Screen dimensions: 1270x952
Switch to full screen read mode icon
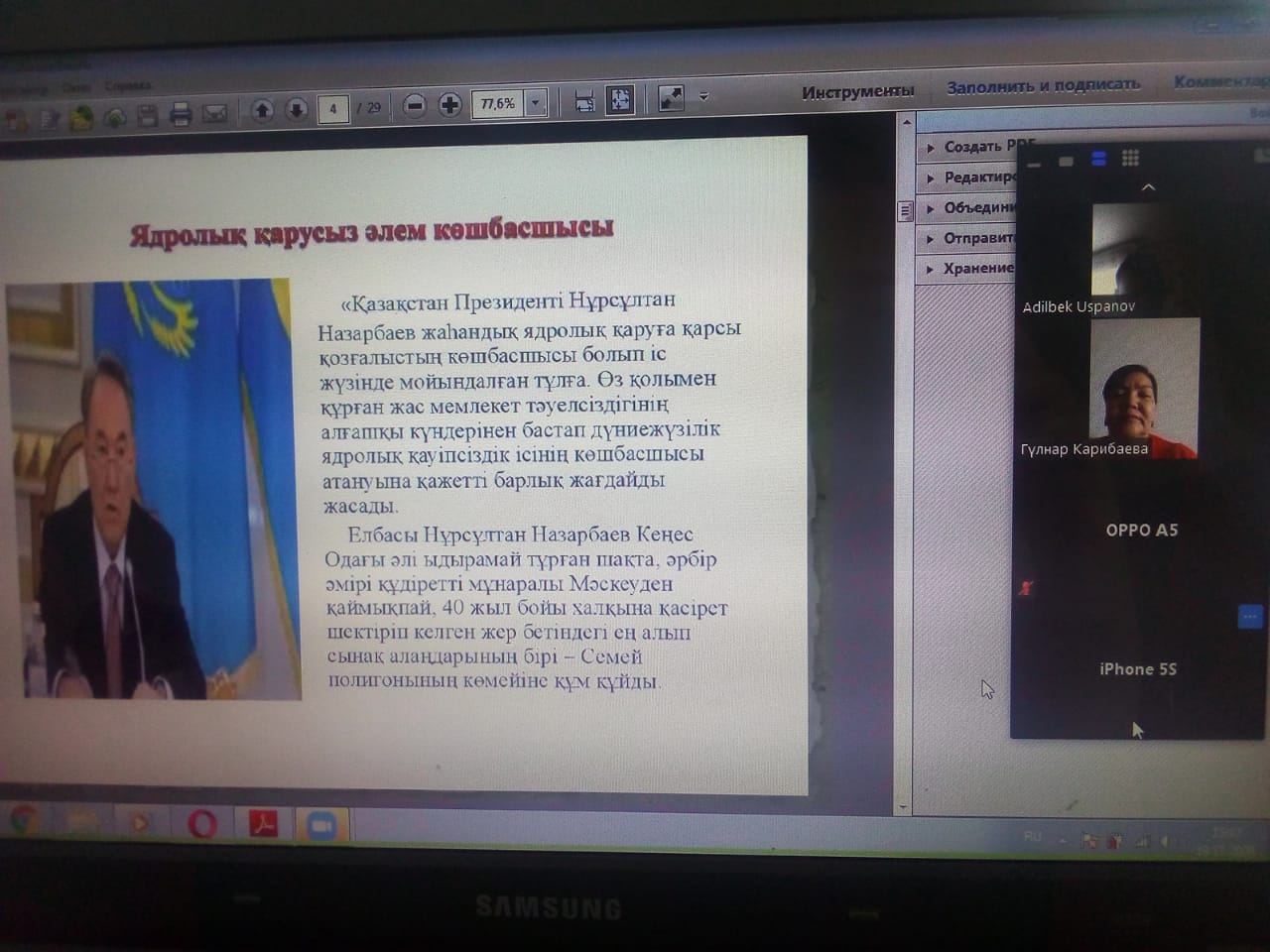pos(672,98)
